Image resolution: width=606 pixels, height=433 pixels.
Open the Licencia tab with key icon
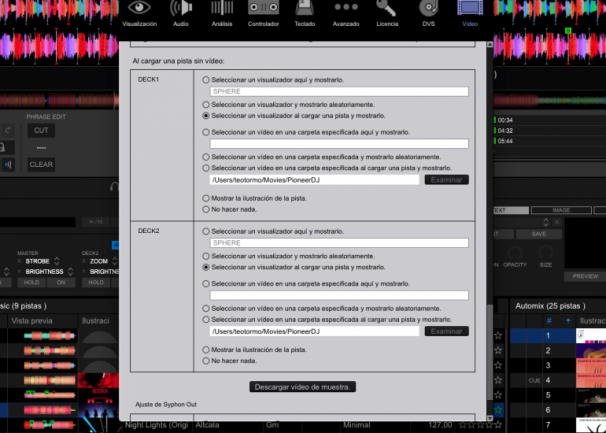(387, 14)
